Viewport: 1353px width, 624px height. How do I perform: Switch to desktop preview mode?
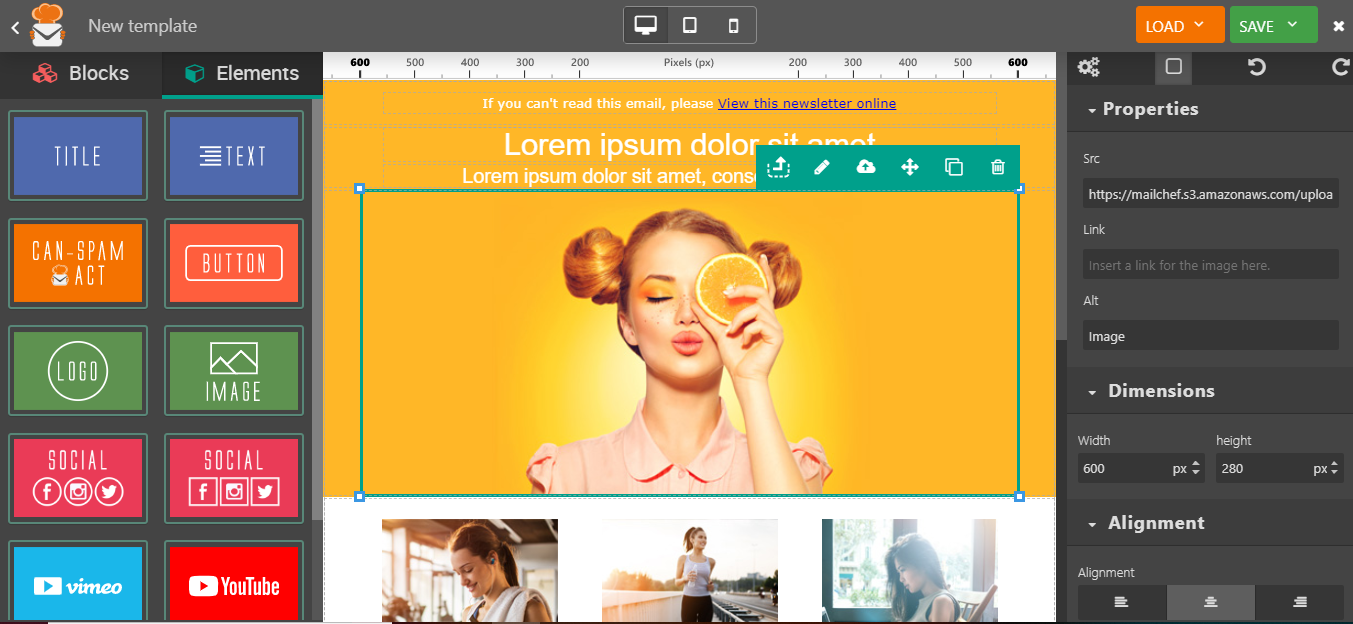[x=646, y=26]
